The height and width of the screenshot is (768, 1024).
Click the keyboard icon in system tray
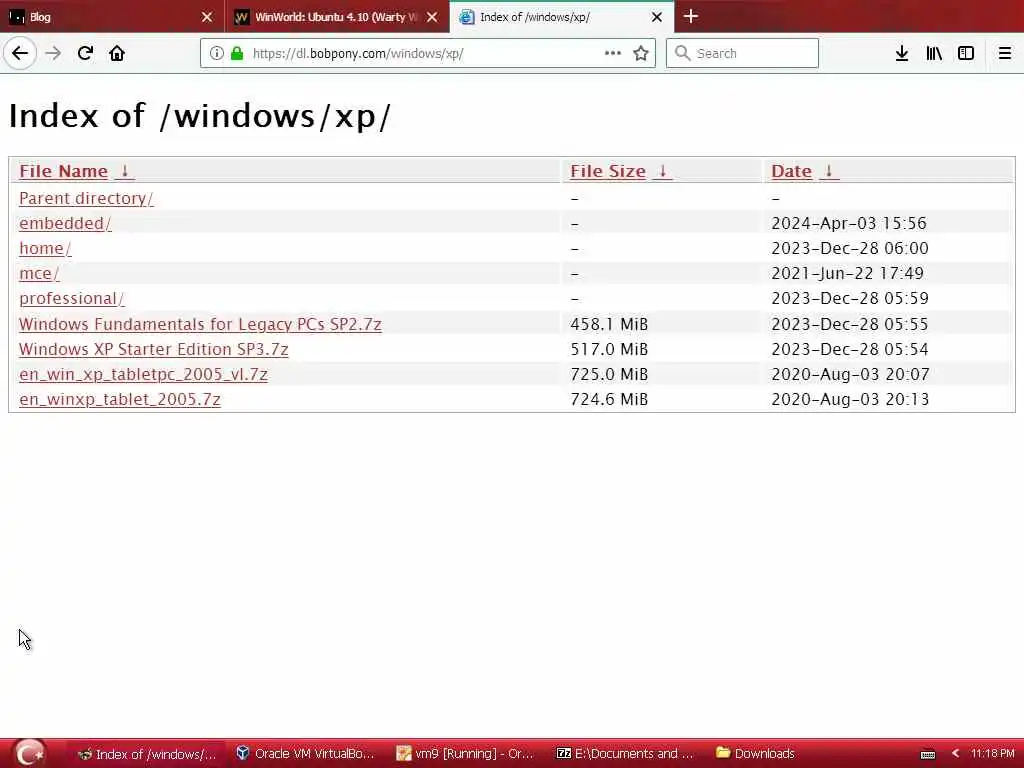[x=927, y=754]
